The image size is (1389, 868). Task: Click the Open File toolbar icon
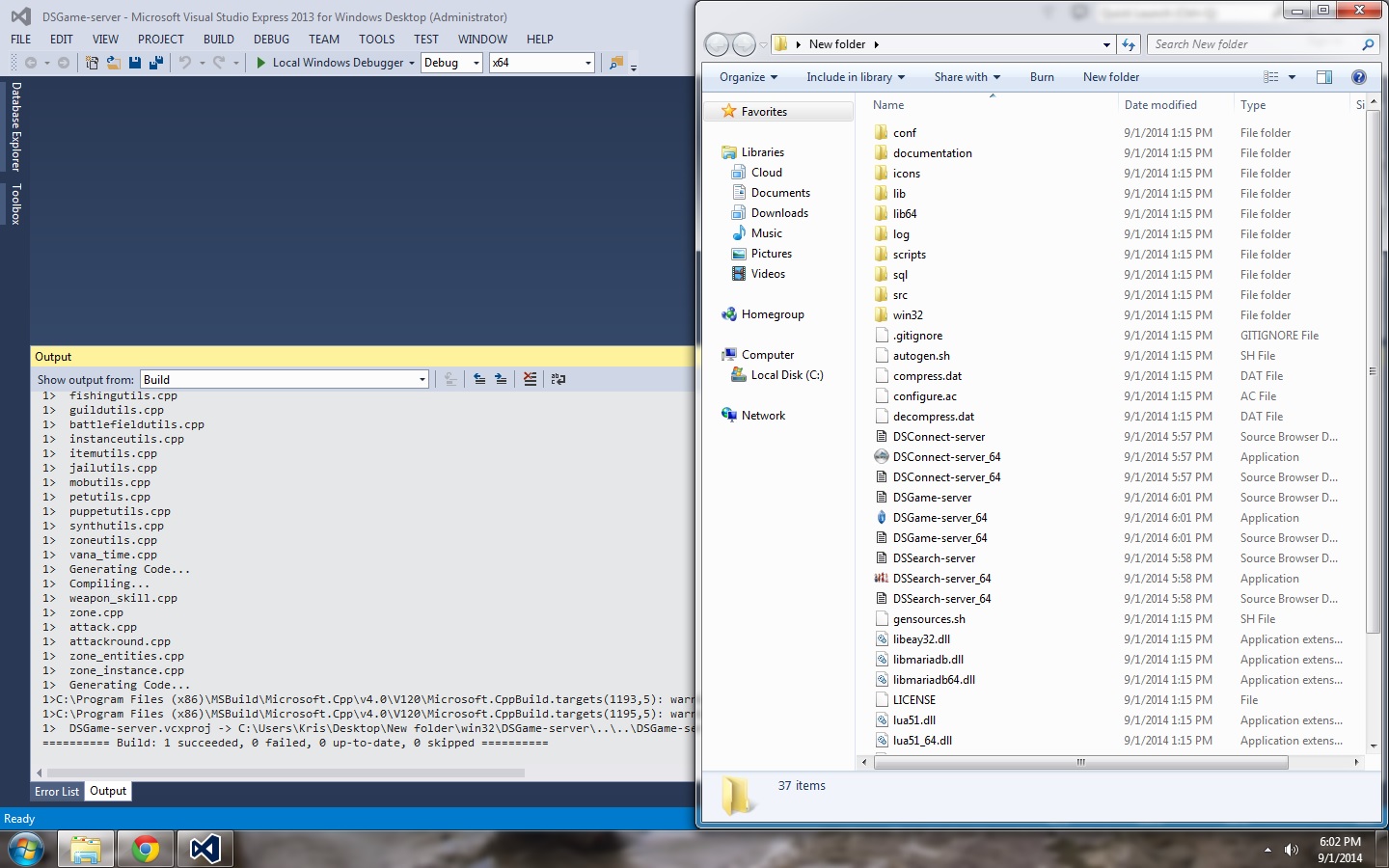113,63
